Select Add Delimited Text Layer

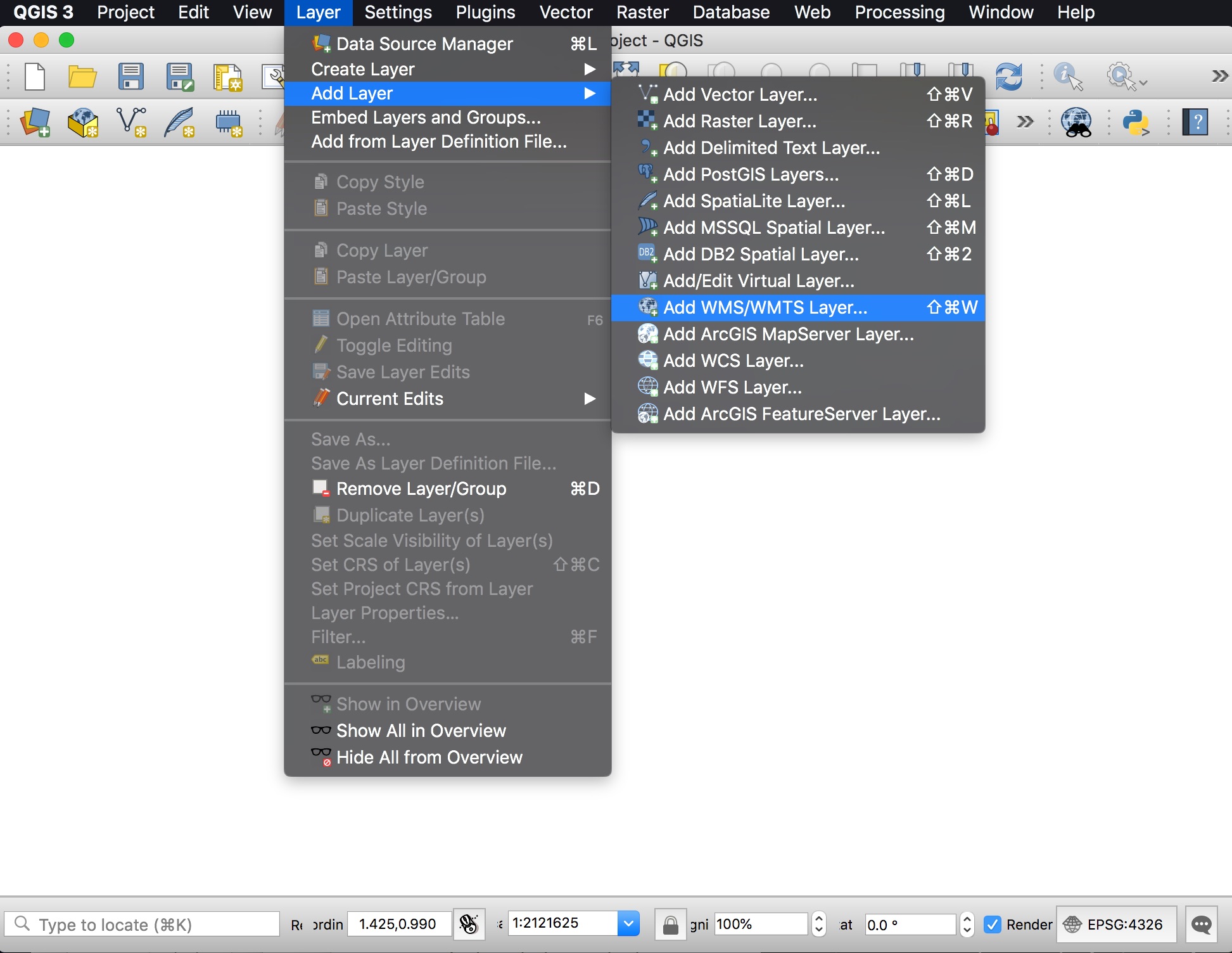tap(798, 148)
